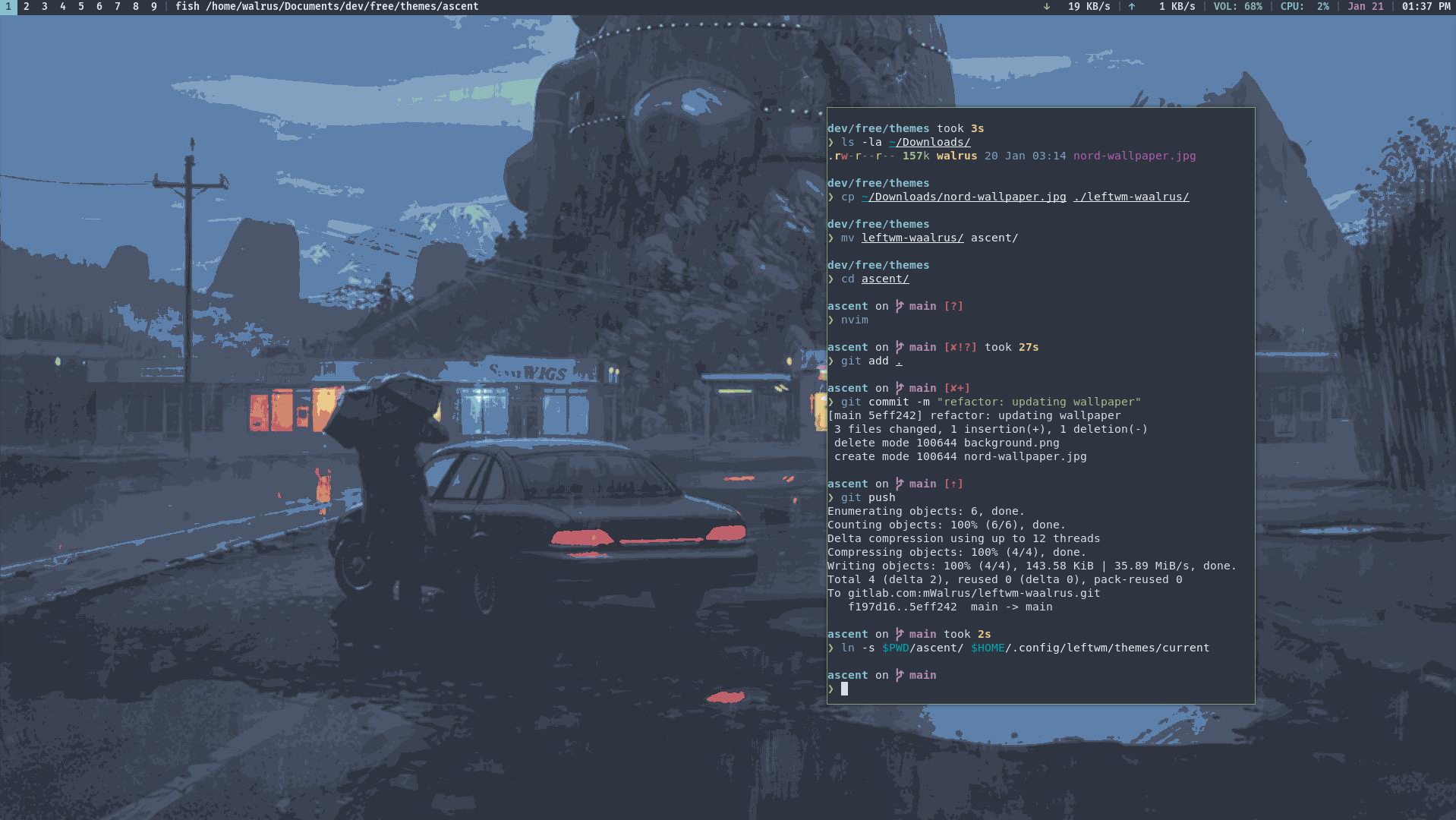The width and height of the screenshot is (1456, 820).
Task: Switch to workspace 4 tag
Action: 63,7
